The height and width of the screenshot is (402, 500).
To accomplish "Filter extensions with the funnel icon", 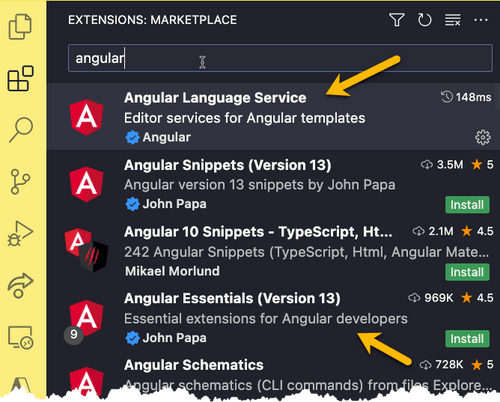I will 397,20.
